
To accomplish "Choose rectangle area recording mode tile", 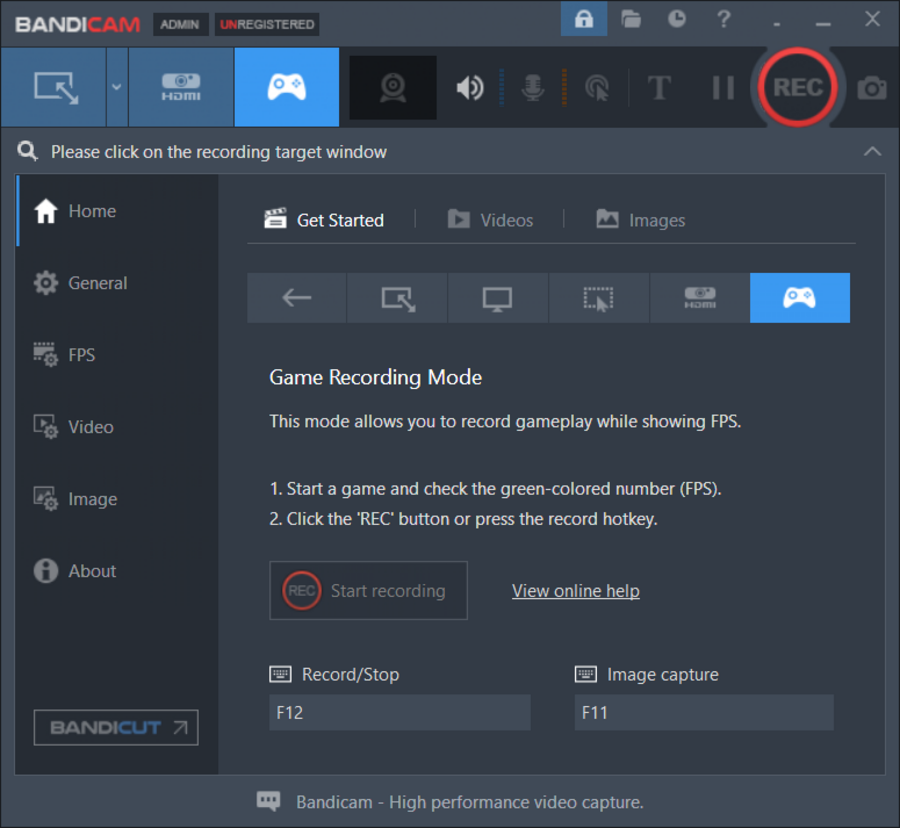I will click(x=397, y=298).
